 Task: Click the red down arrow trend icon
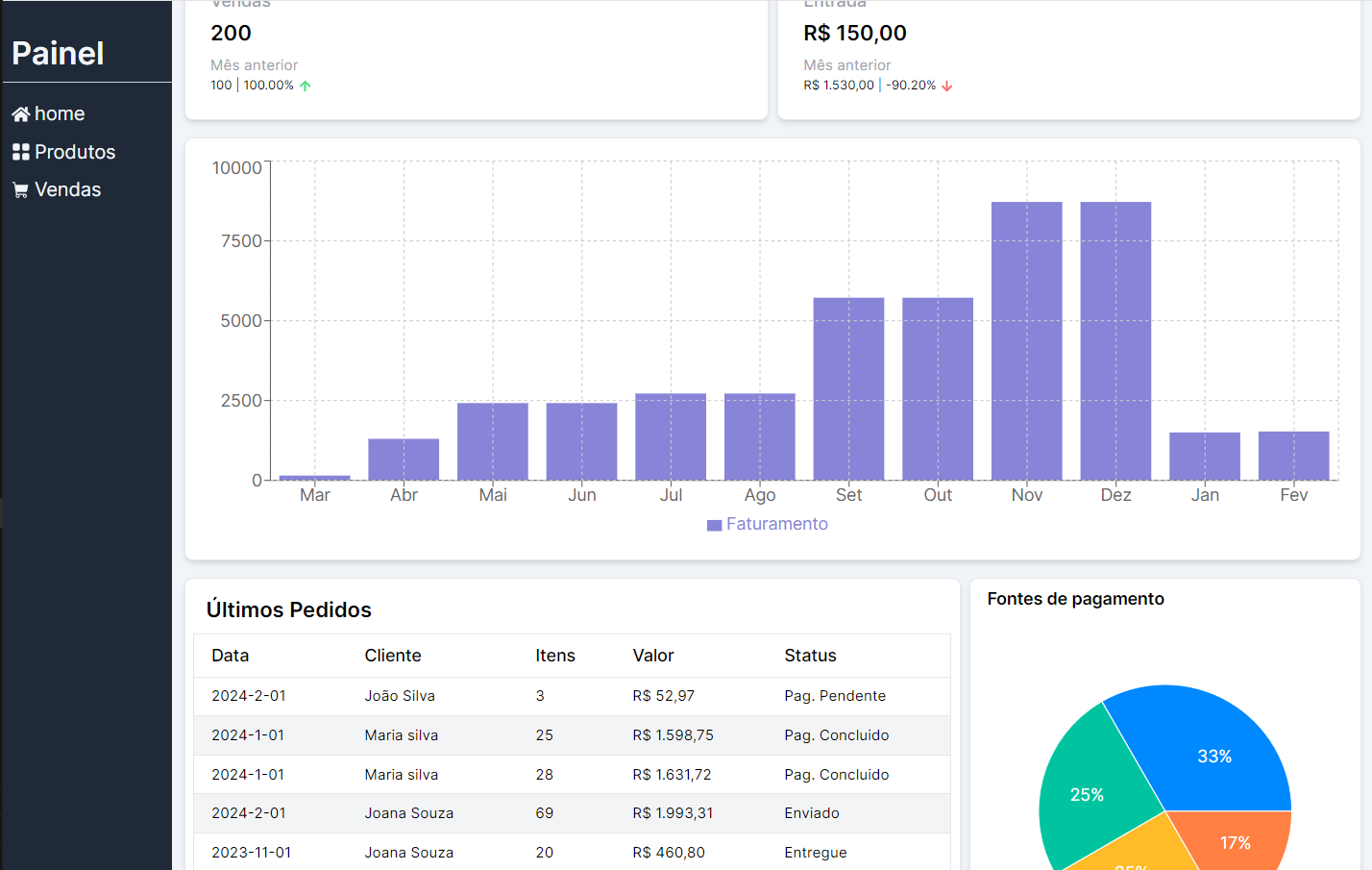[x=947, y=86]
